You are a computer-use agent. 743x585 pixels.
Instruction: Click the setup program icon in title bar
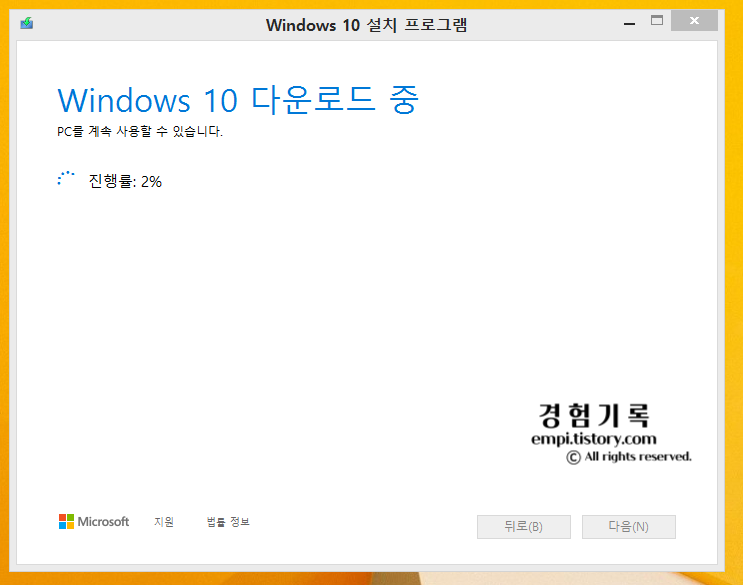[x=27, y=23]
